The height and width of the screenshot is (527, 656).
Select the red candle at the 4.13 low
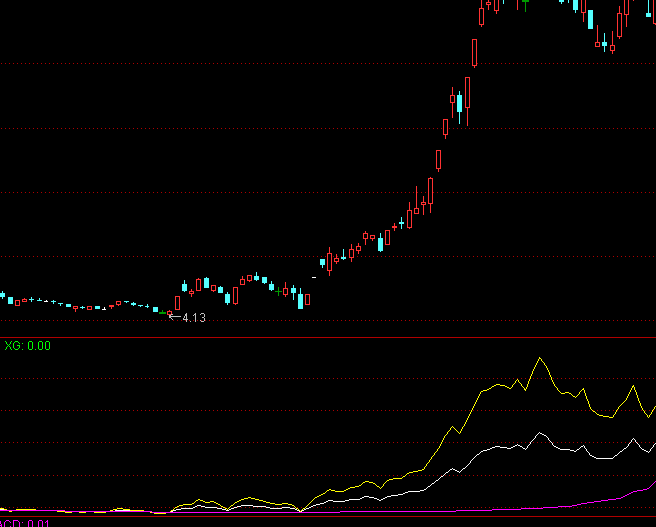coord(169,314)
